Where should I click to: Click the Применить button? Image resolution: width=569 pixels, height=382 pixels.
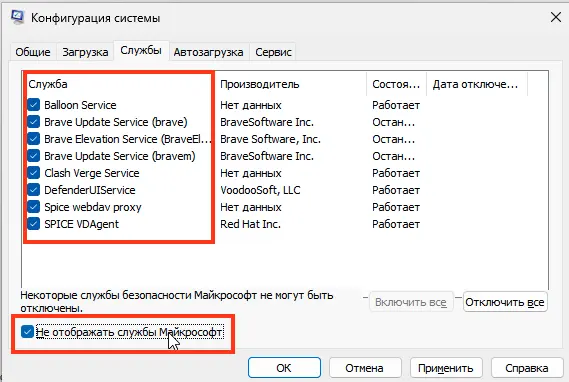pyautogui.click(x=446, y=368)
